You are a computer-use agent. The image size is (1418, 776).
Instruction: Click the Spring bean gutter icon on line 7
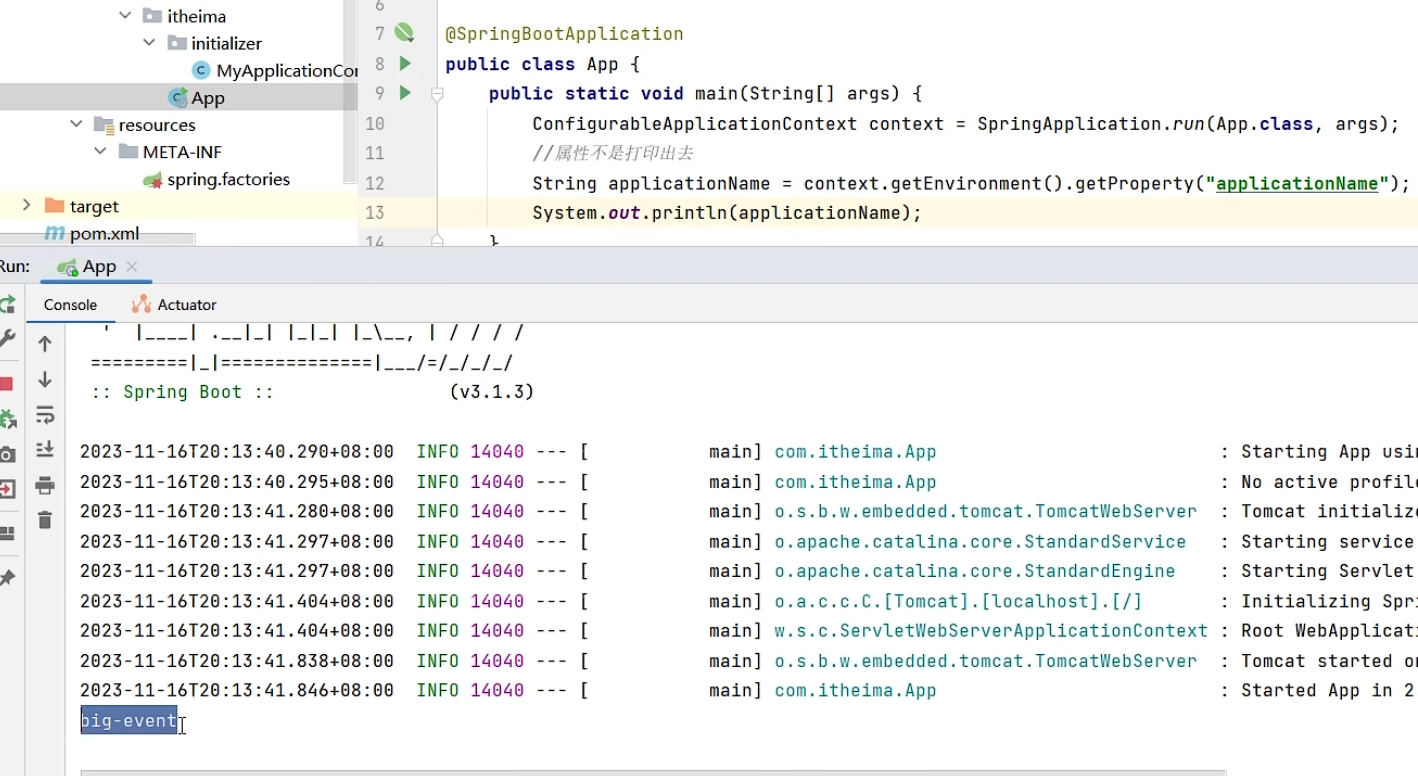click(x=404, y=33)
